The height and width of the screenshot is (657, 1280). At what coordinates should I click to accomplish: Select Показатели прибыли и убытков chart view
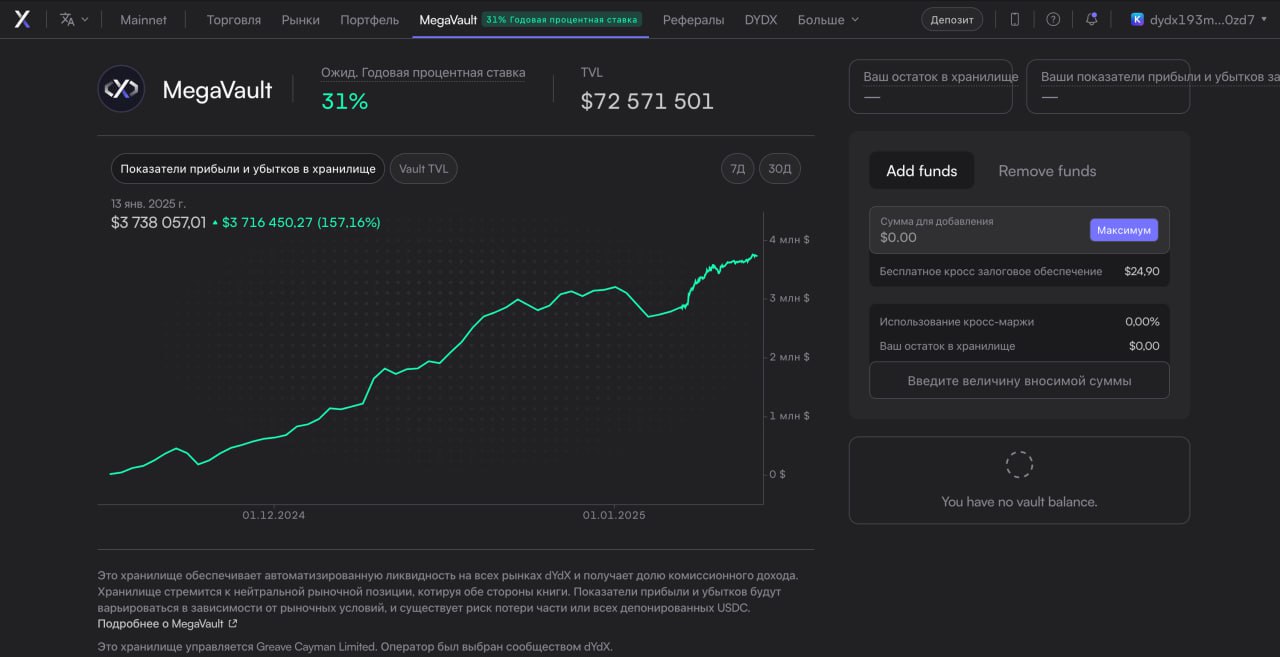click(247, 169)
